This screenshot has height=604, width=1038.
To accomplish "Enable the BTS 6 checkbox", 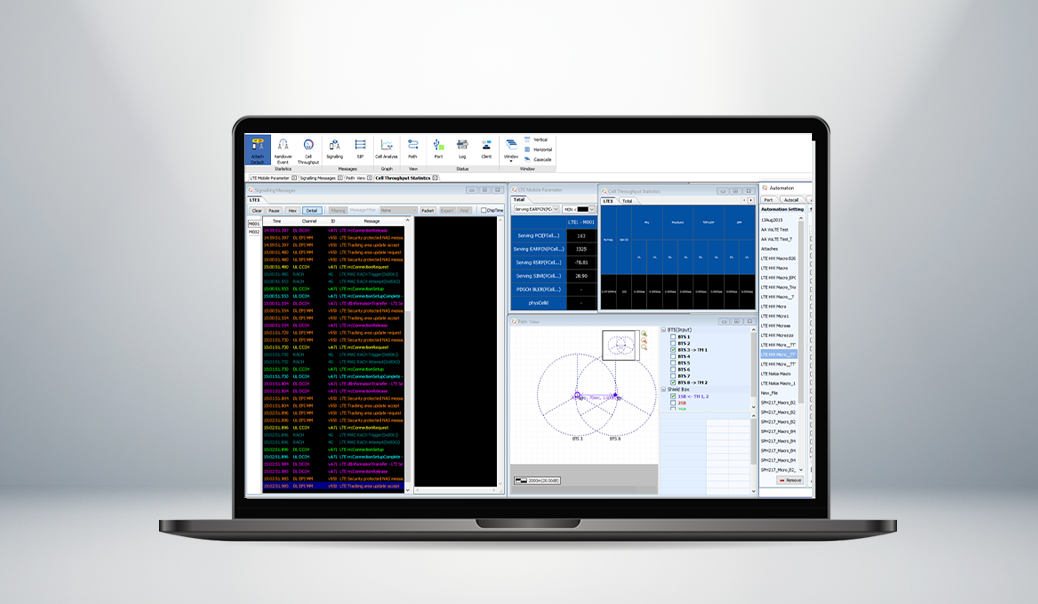I will [x=673, y=370].
